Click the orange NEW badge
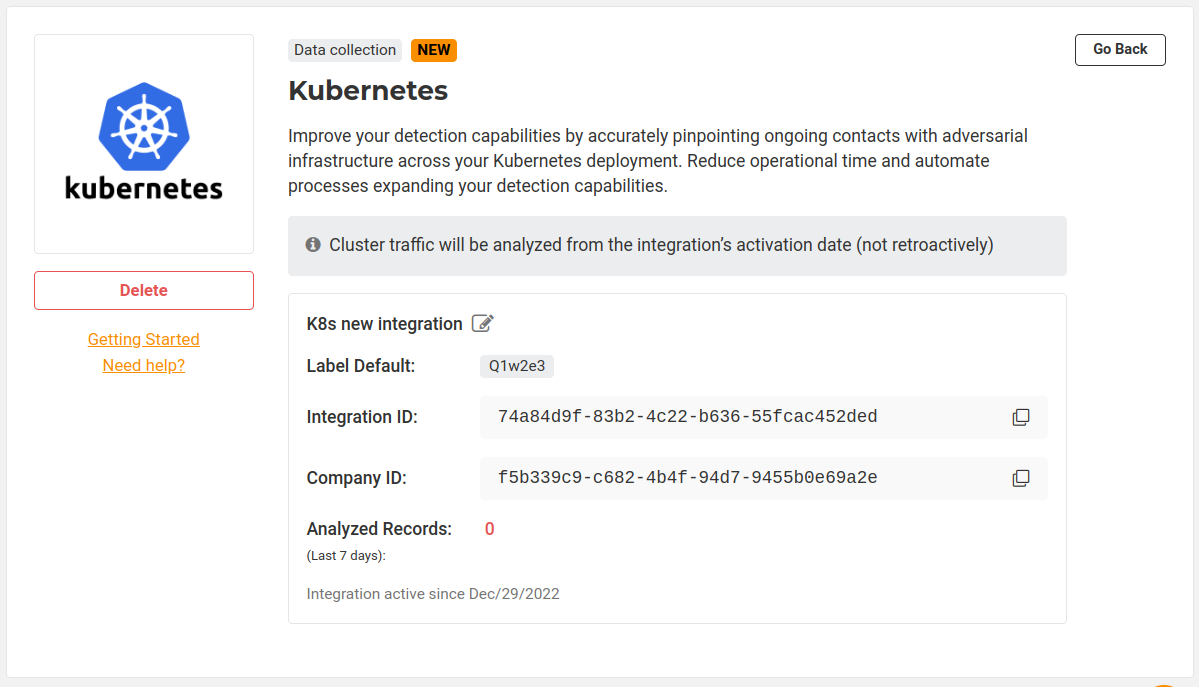 pos(434,50)
